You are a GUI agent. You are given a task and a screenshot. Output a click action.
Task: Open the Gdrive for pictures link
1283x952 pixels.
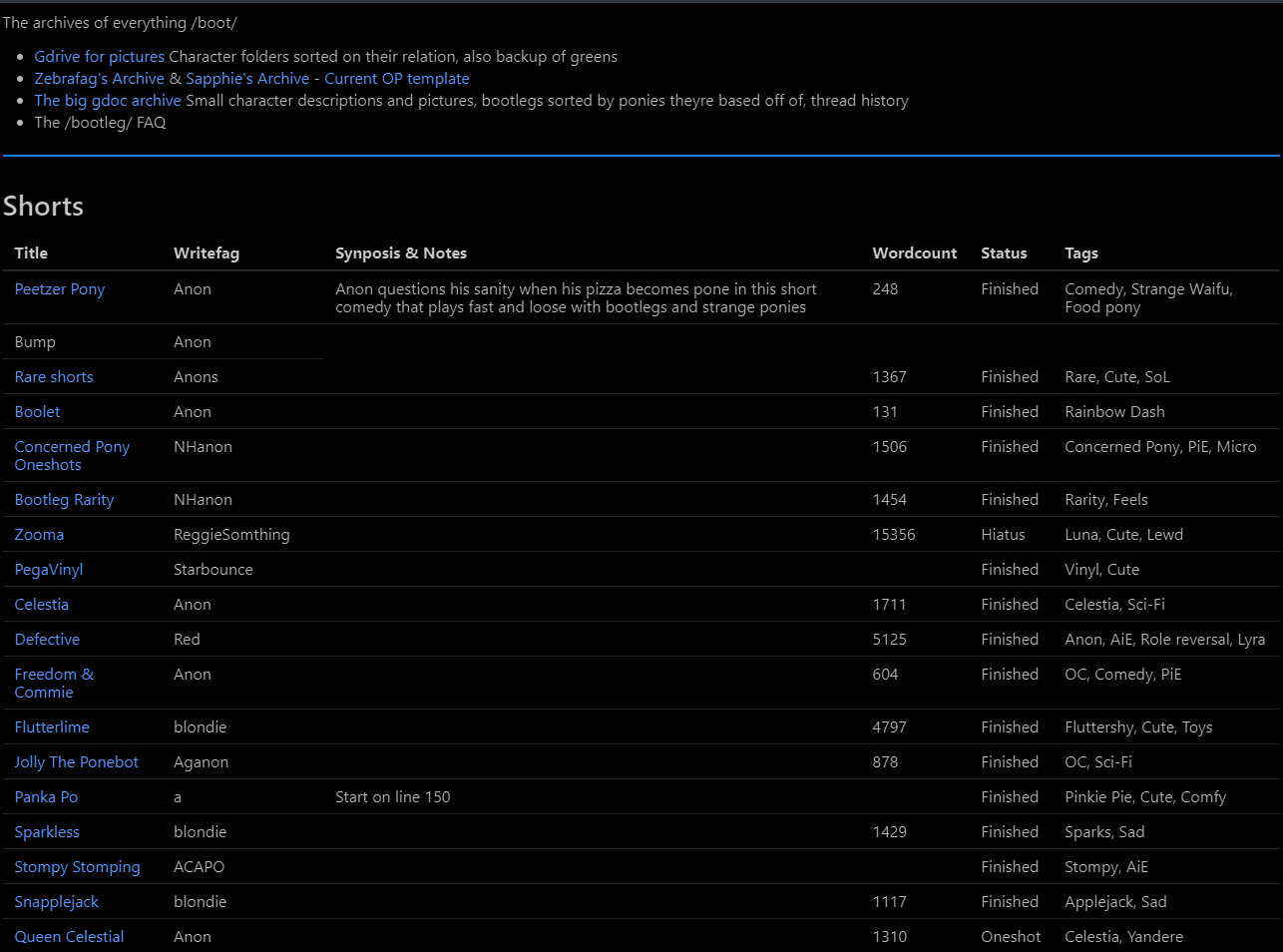point(100,57)
